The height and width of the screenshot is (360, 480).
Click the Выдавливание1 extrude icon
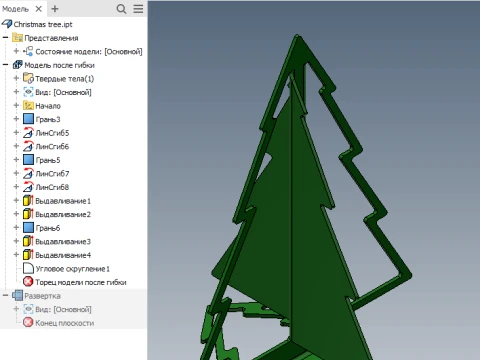pyautogui.click(x=28, y=201)
